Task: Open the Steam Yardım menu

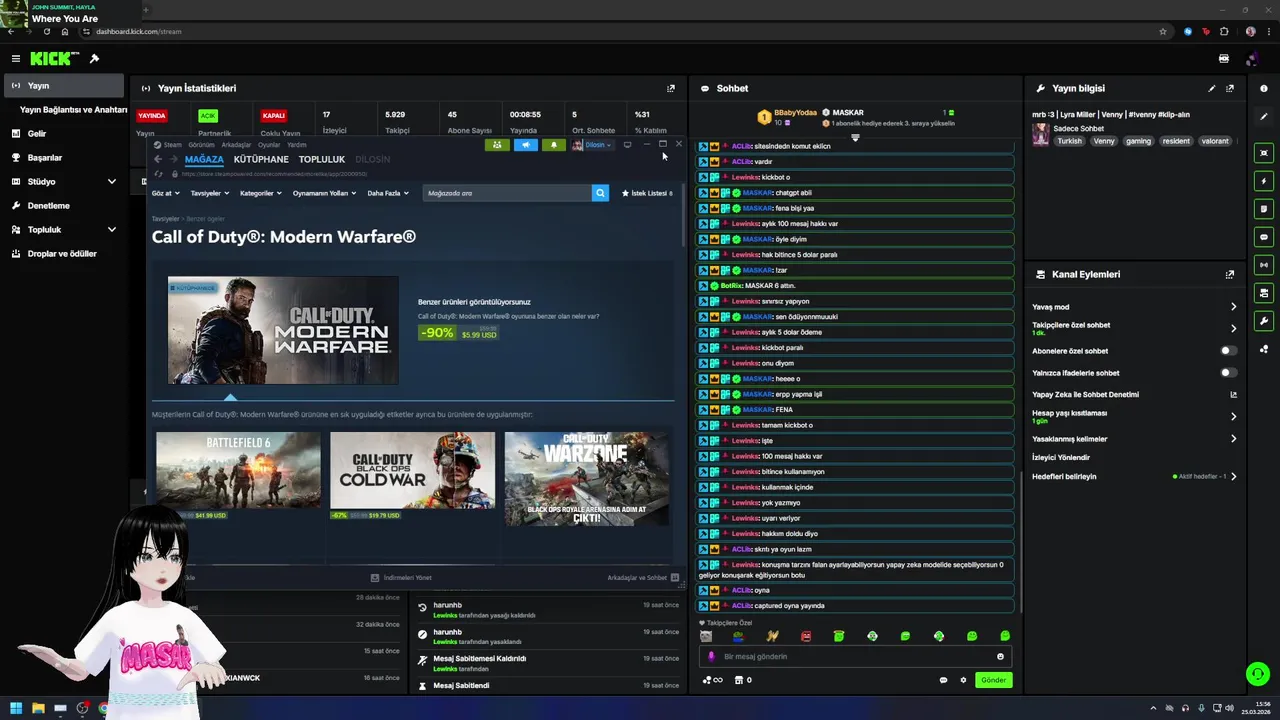Action: (297, 145)
